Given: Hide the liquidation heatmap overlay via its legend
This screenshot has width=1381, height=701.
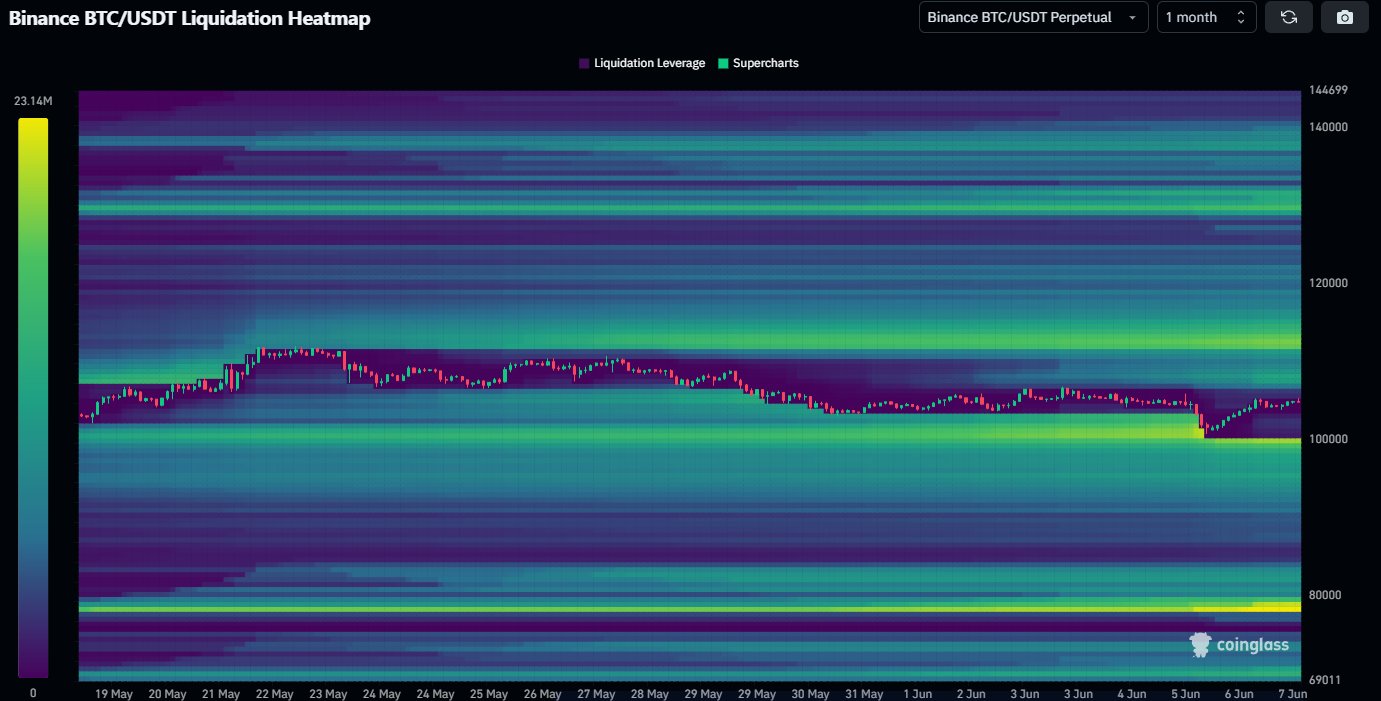Looking at the screenshot, I should (641, 62).
